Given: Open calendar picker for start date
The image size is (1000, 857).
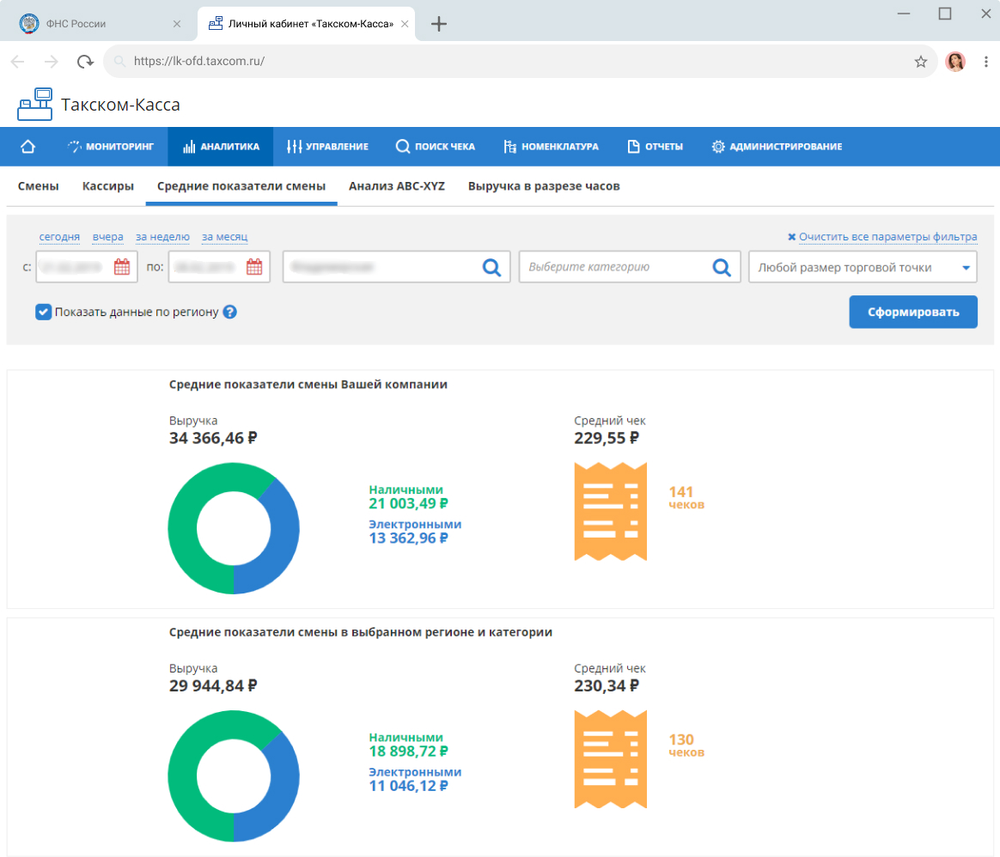Looking at the screenshot, I should pyautogui.click(x=122, y=267).
